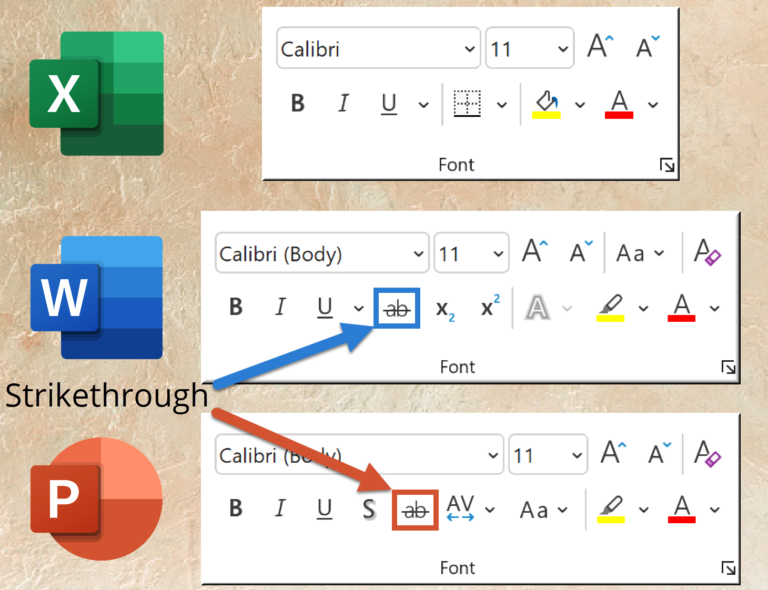
Task: Click Increase Font Size in Excel panel
Action: (x=600, y=47)
